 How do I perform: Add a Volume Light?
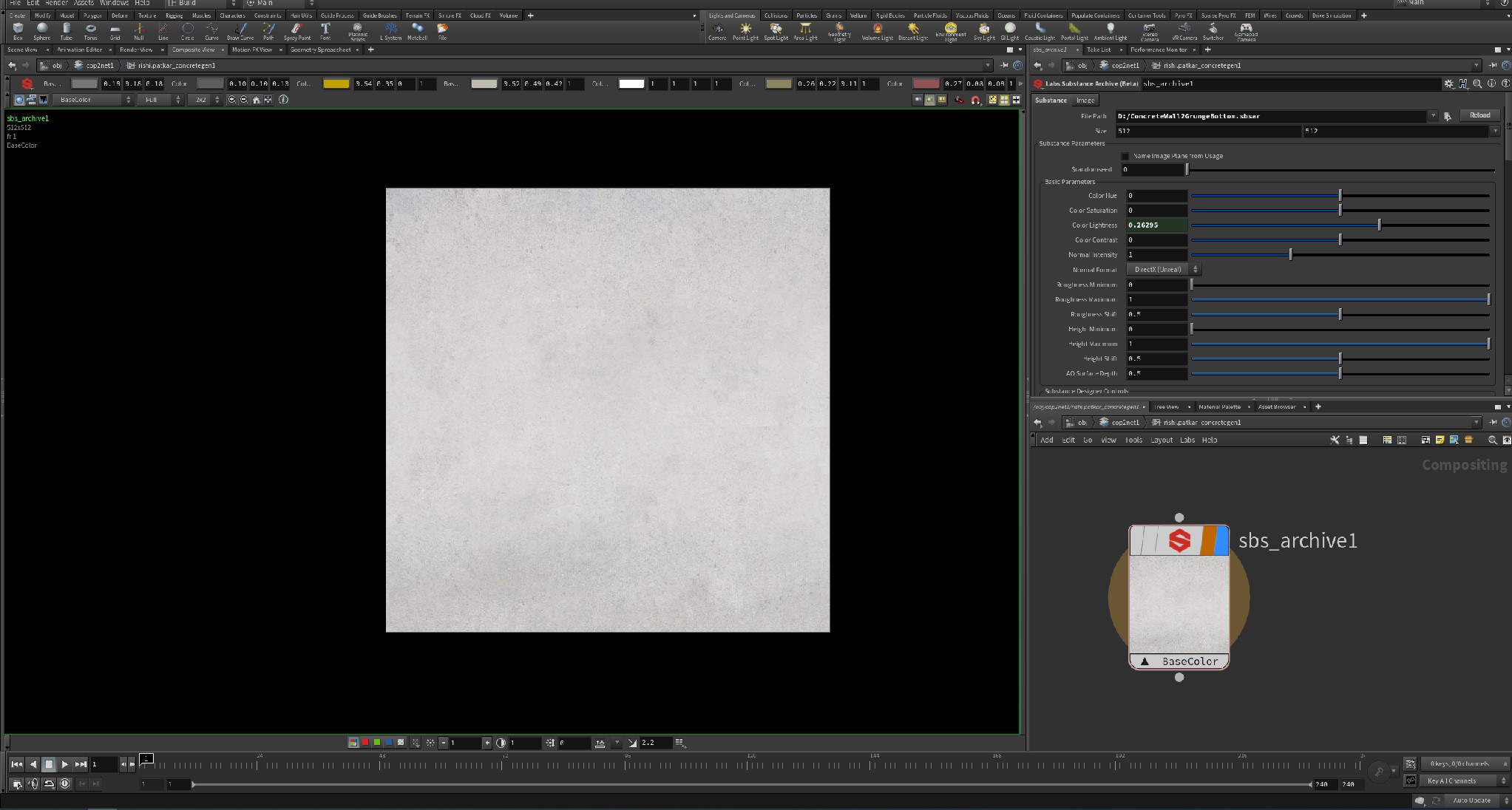(877, 31)
